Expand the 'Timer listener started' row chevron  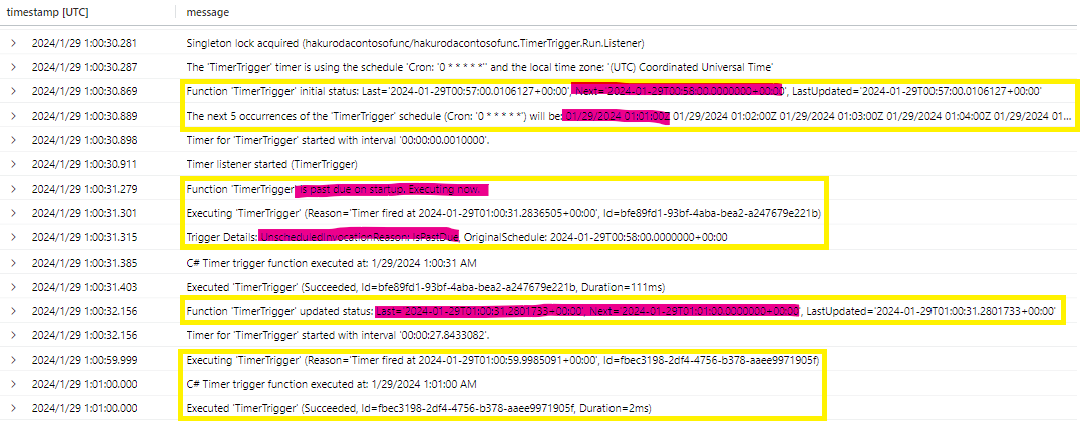tap(13, 164)
